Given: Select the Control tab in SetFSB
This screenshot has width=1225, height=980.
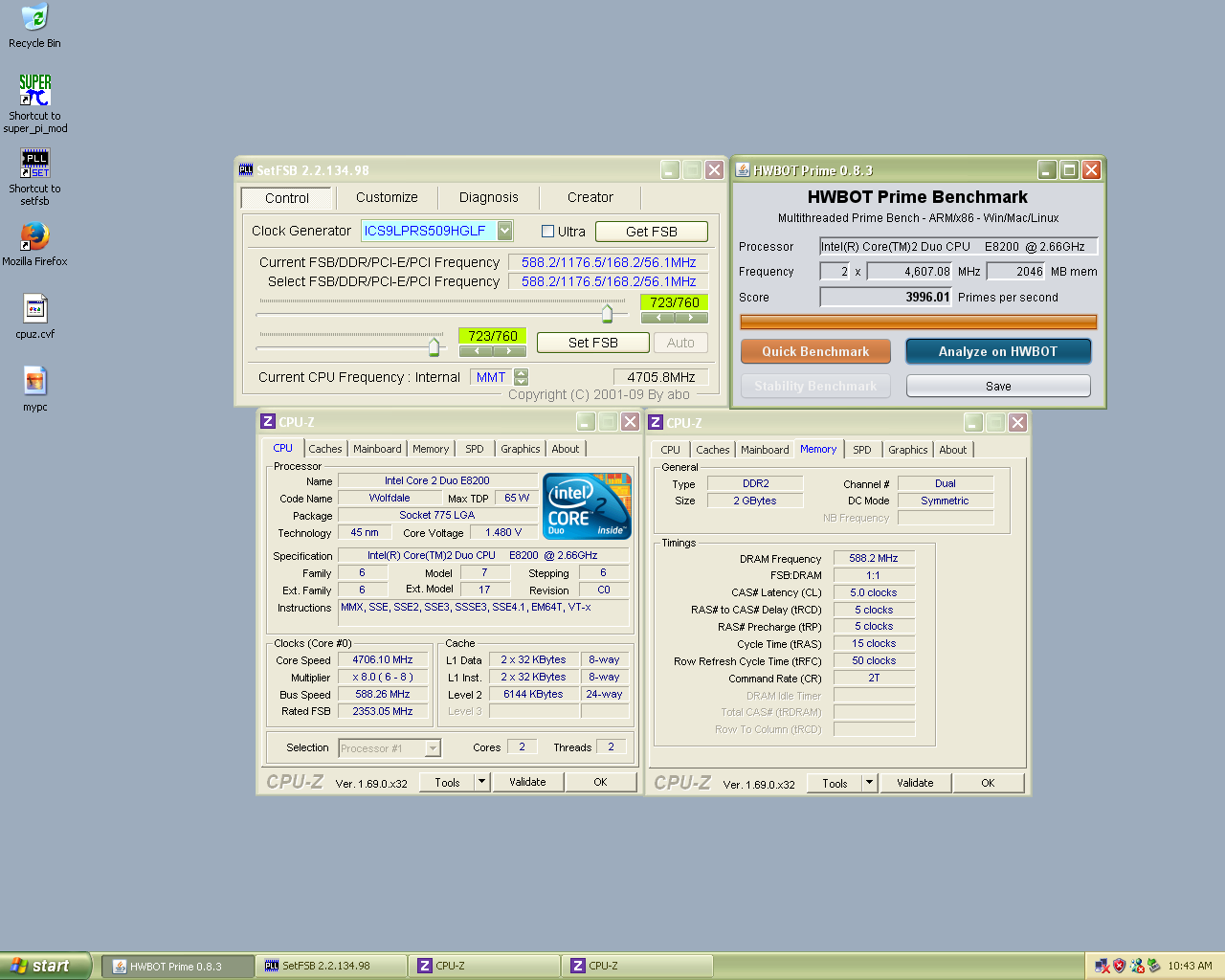Looking at the screenshot, I should (286, 198).
